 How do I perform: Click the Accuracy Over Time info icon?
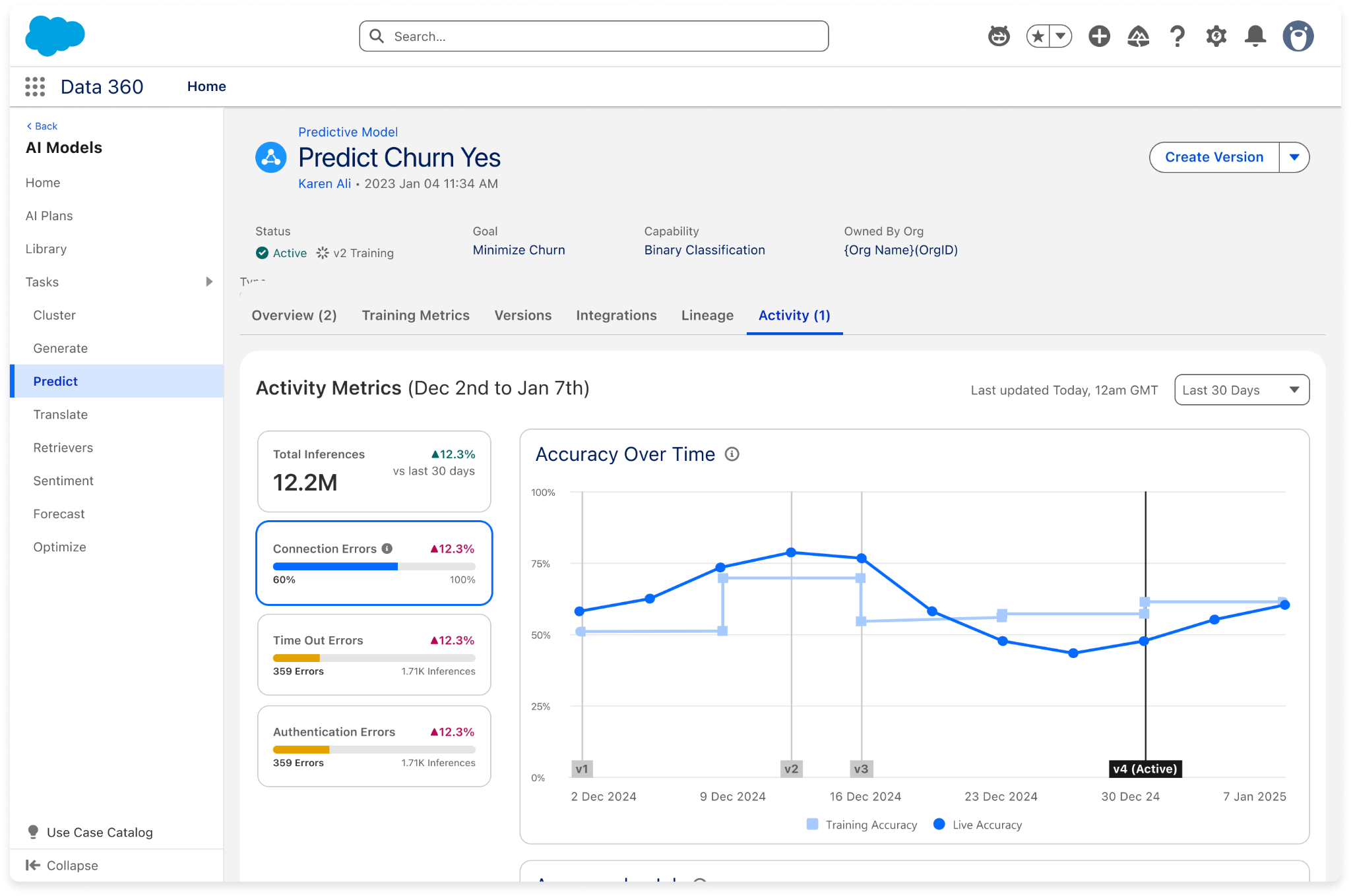pyautogui.click(x=732, y=454)
